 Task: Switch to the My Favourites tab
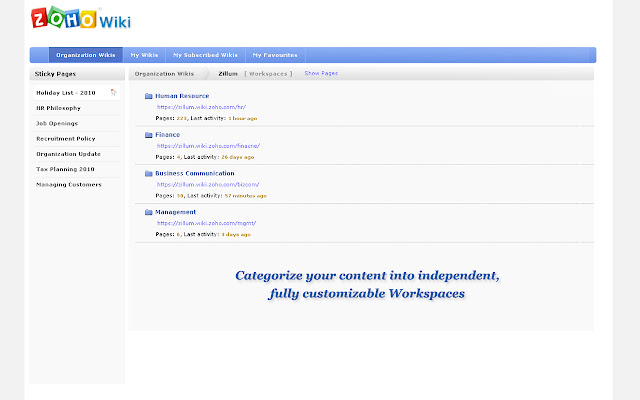pos(275,55)
